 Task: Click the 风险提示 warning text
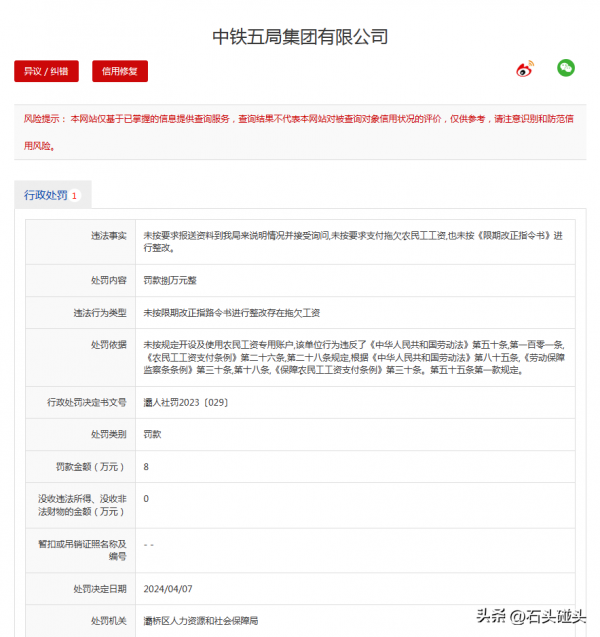[300, 131]
